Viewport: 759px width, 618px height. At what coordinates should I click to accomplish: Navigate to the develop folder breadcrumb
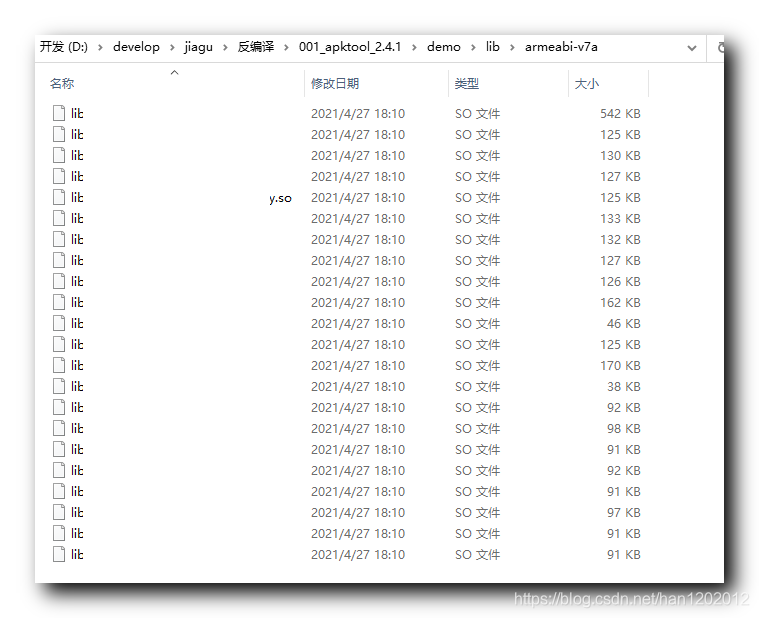click(x=136, y=47)
